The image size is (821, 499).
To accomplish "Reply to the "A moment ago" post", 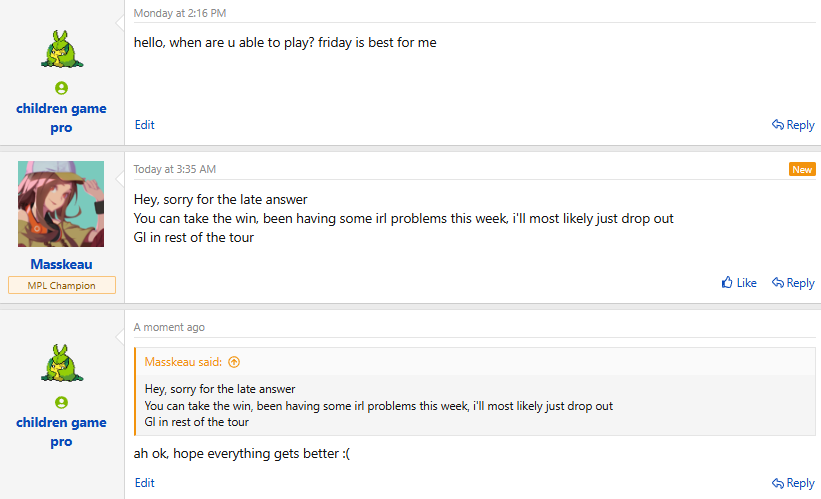I will [x=793, y=483].
